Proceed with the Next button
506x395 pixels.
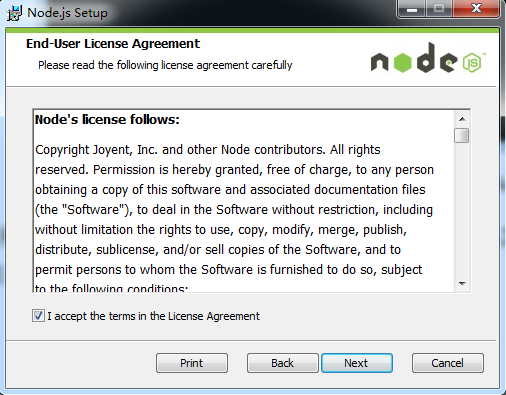[x=357, y=363]
